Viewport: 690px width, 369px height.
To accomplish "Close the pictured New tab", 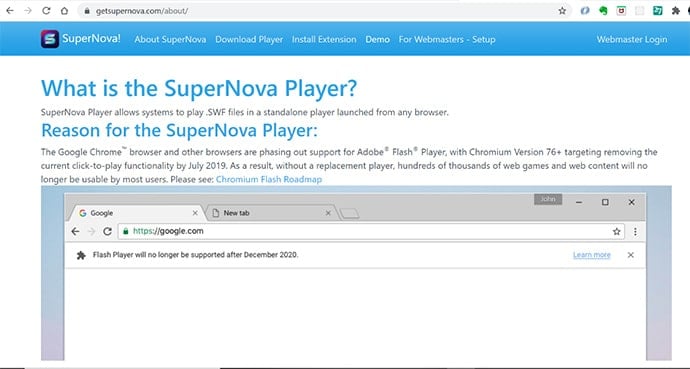I will pos(328,213).
